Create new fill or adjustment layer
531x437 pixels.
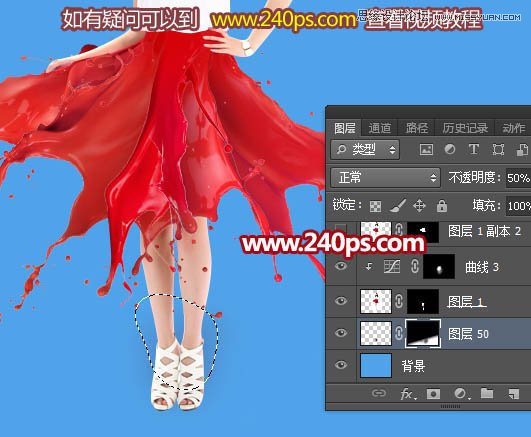[461, 394]
